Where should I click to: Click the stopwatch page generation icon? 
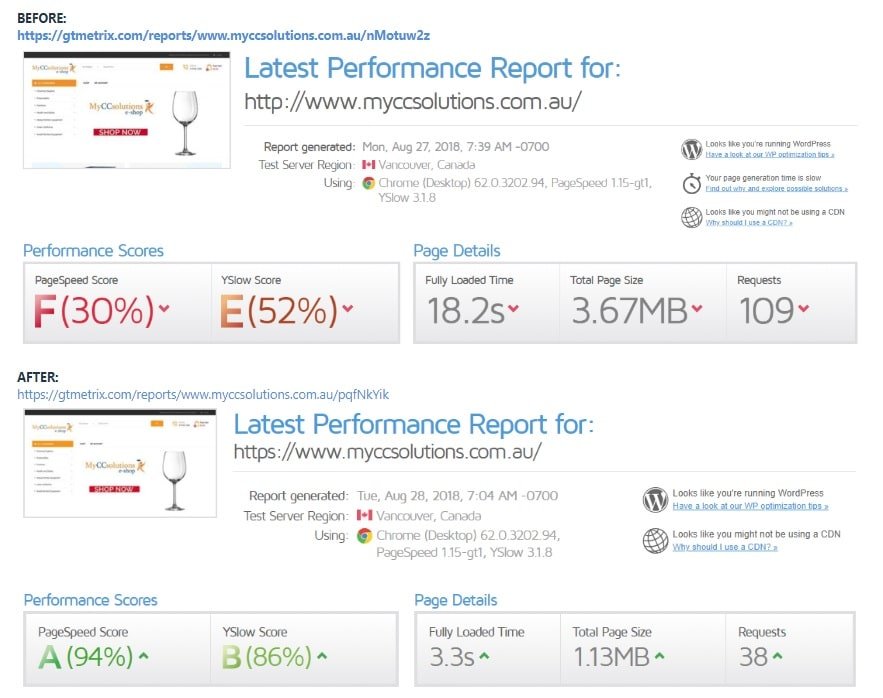click(x=692, y=183)
